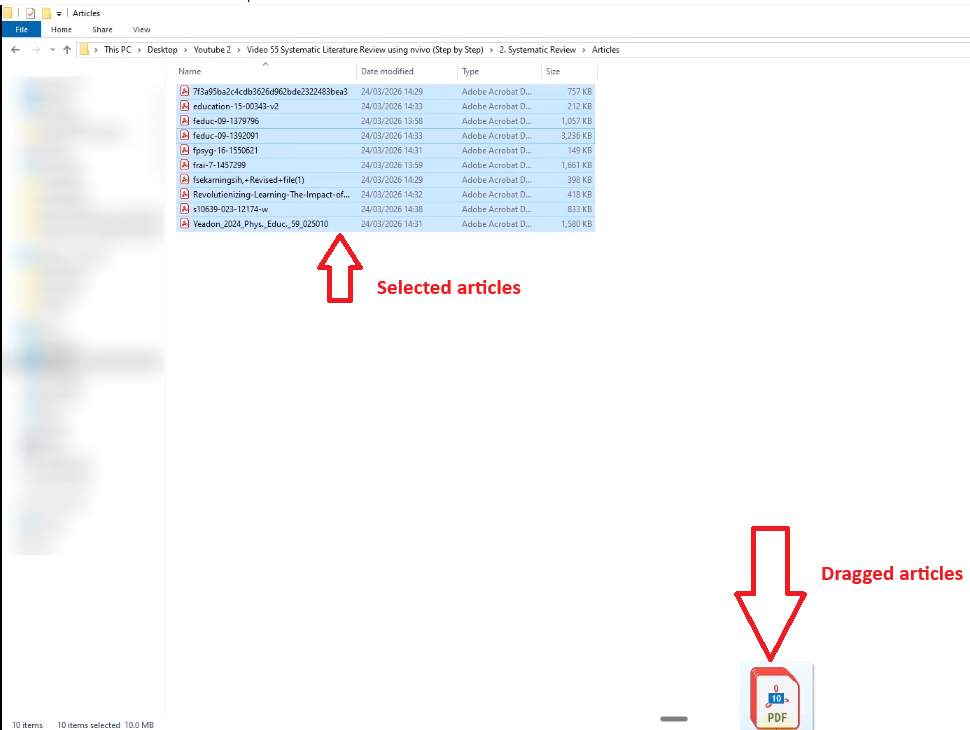Click PDF icon of Revolutionizing-Learning-The-Impact-of
970x730 pixels.
pyautogui.click(x=184, y=194)
